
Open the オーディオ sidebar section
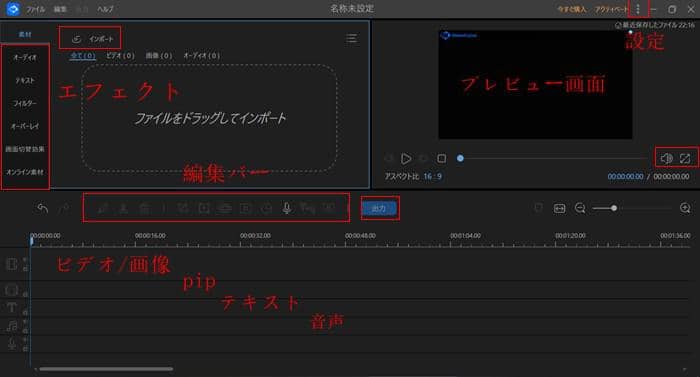coord(25,58)
